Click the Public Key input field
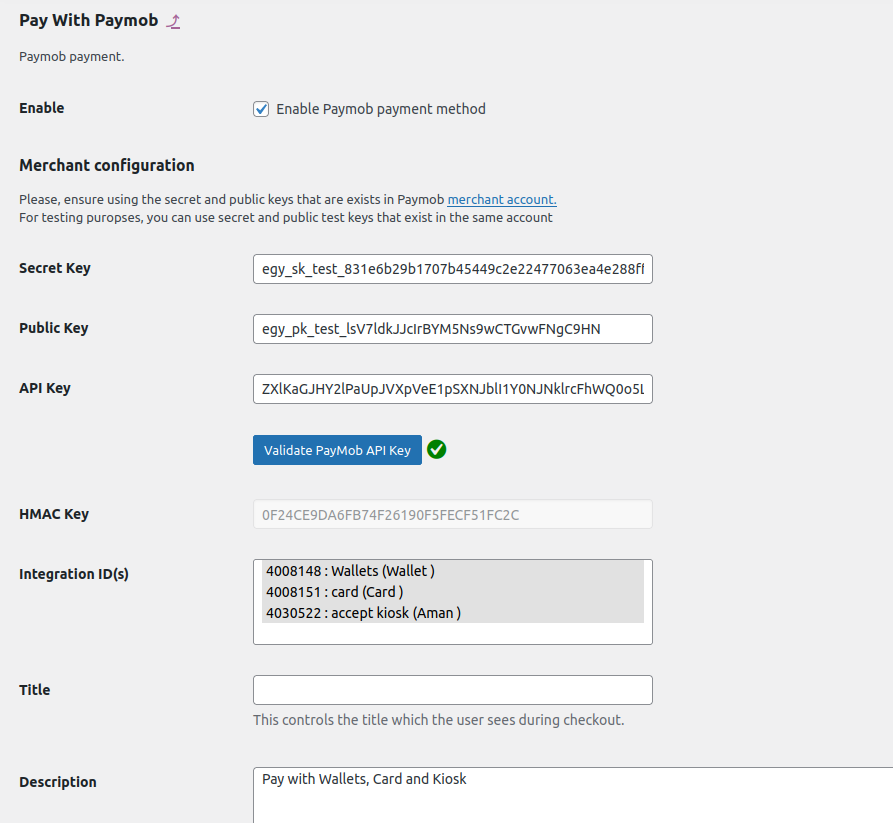This screenshot has width=893, height=823. [x=453, y=329]
